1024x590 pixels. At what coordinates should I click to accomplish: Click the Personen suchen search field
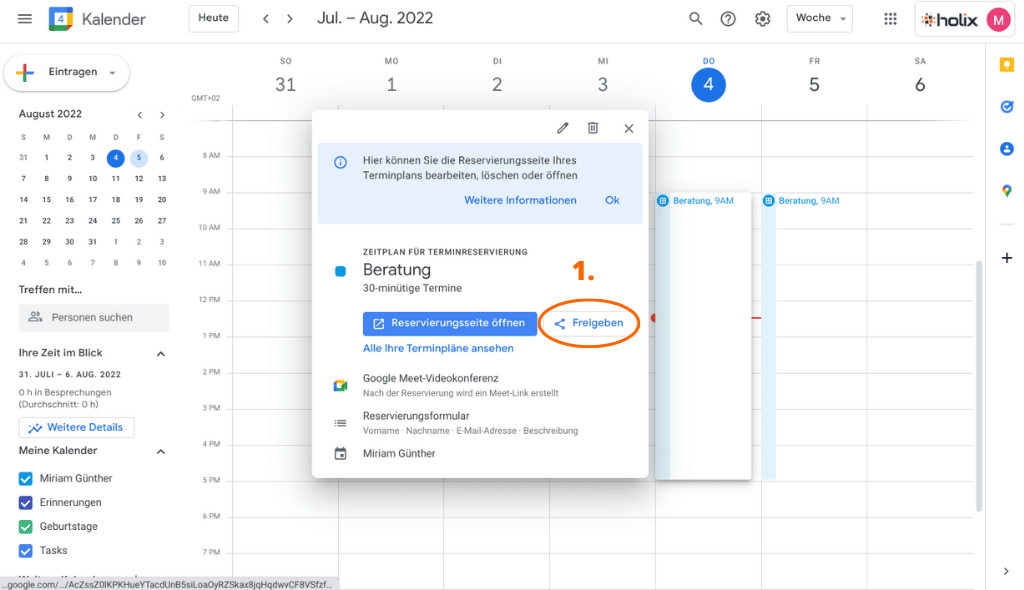coord(93,317)
